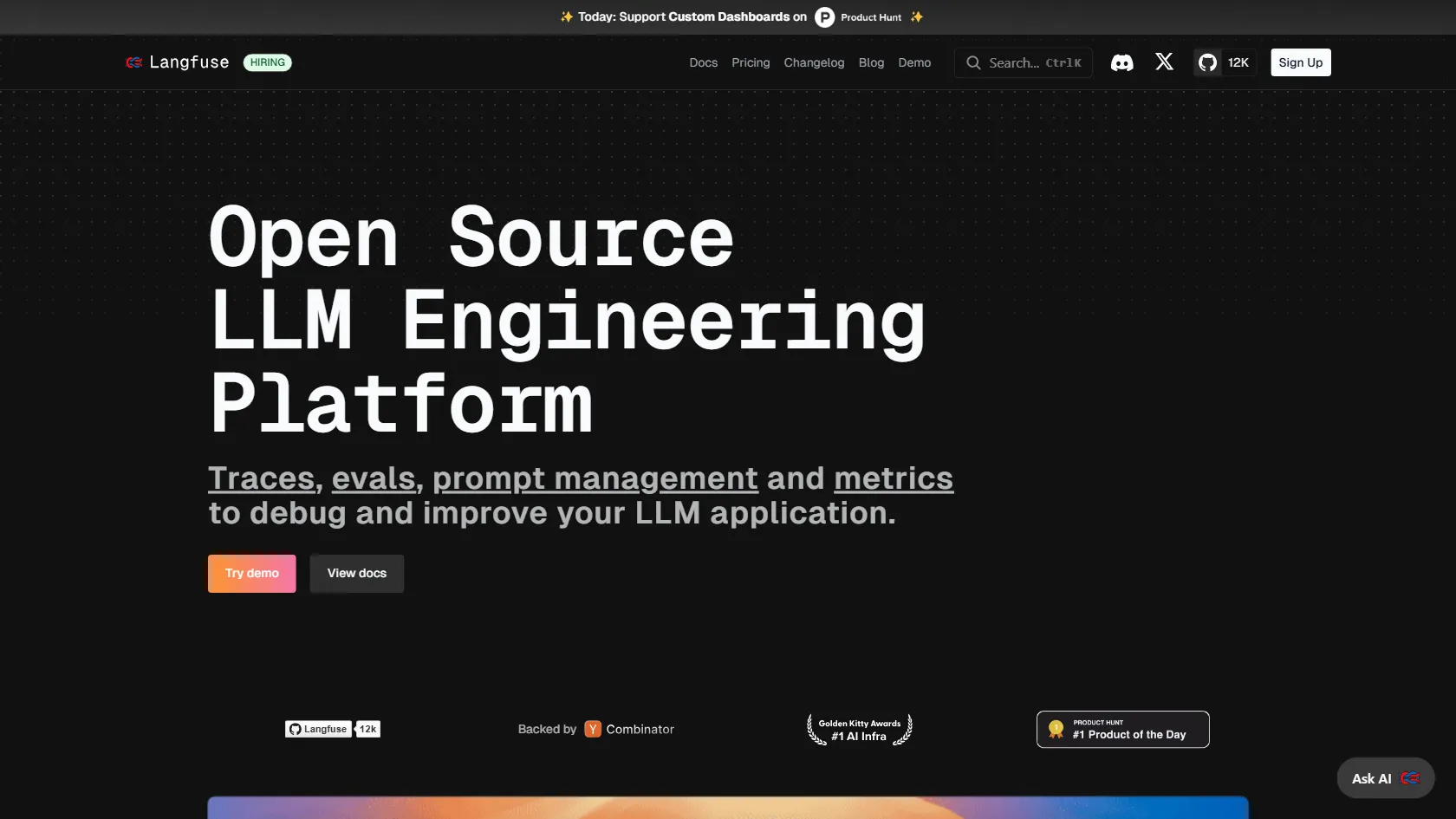Click the GitHub Langfuse star badge
Image resolution: width=1456 pixels, height=819 pixels.
(x=333, y=729)
